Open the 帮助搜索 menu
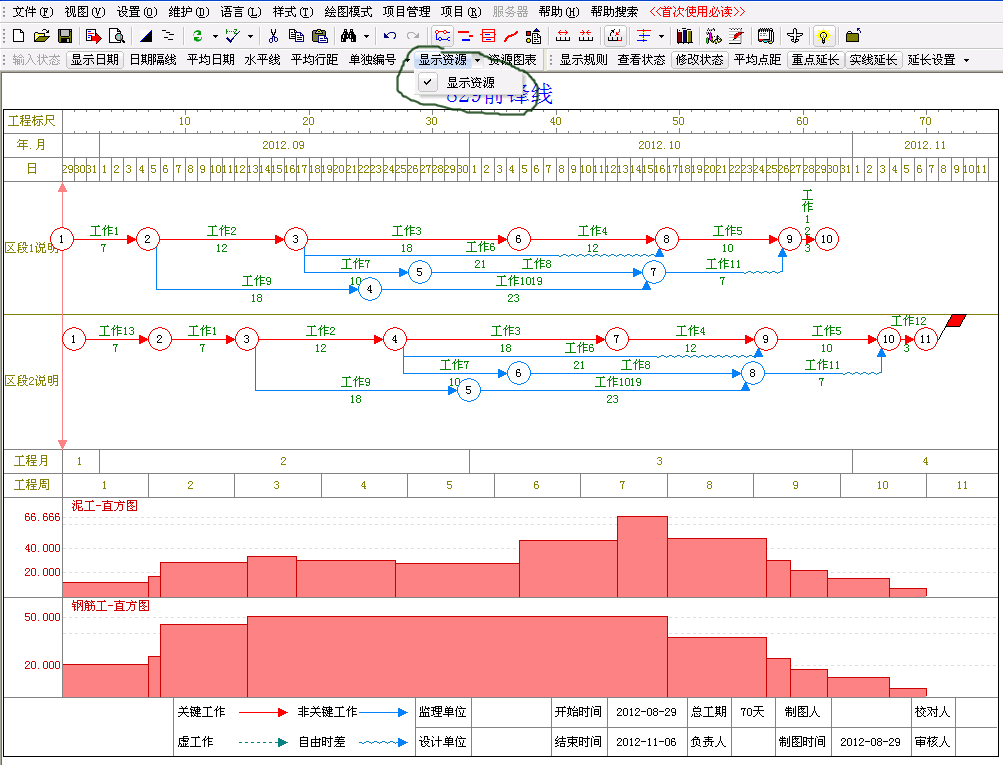Image resolution: width=1003 pixels, height=765 pixels. coord(615,12)
